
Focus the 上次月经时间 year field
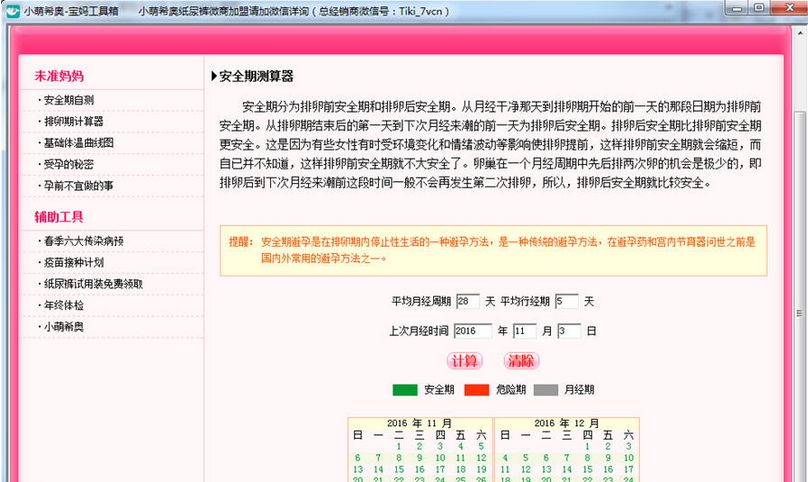473,331
